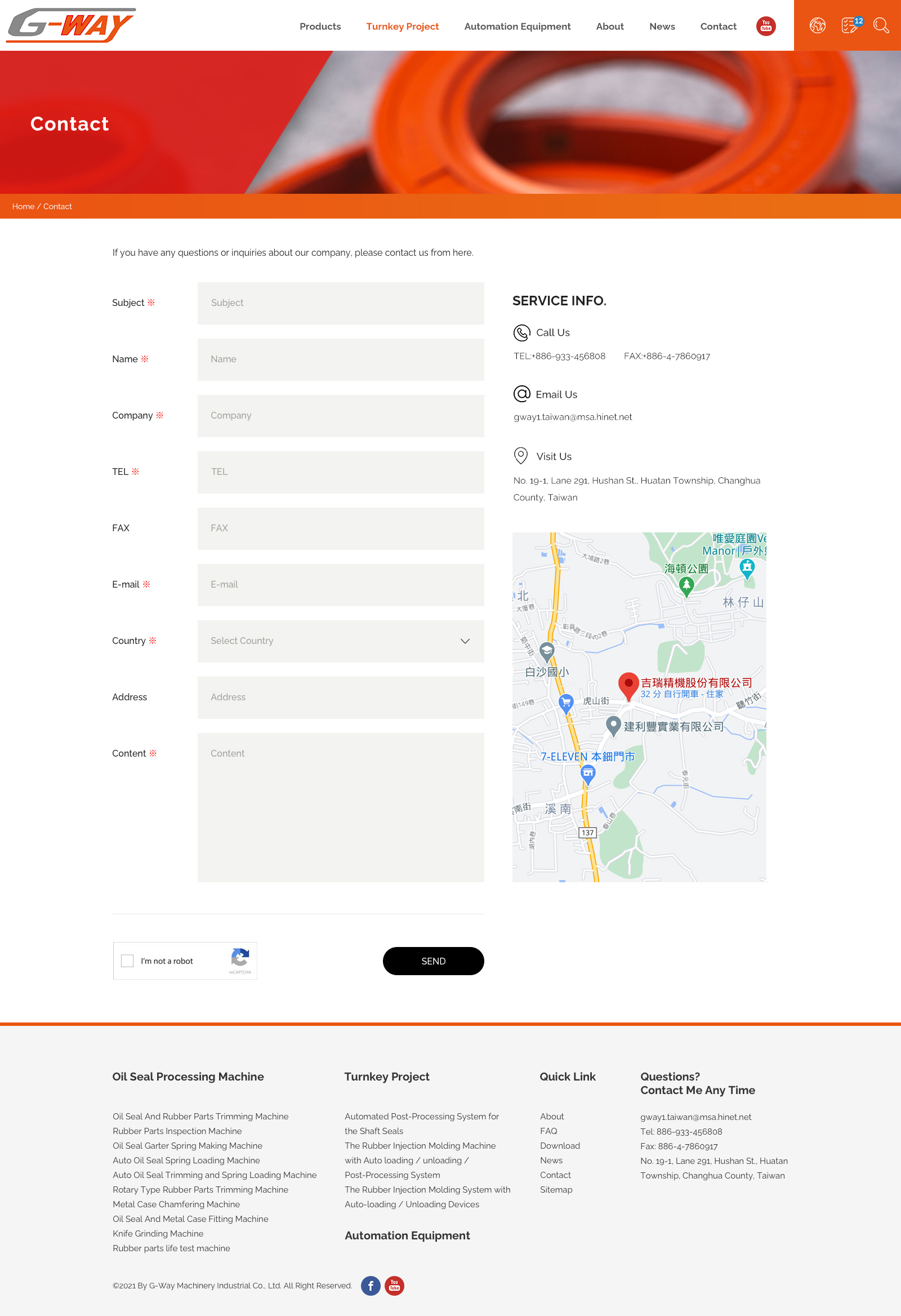This screenshot has width=901, height=1316.
Task: Open the Products menu
Action: pos(320,26)
